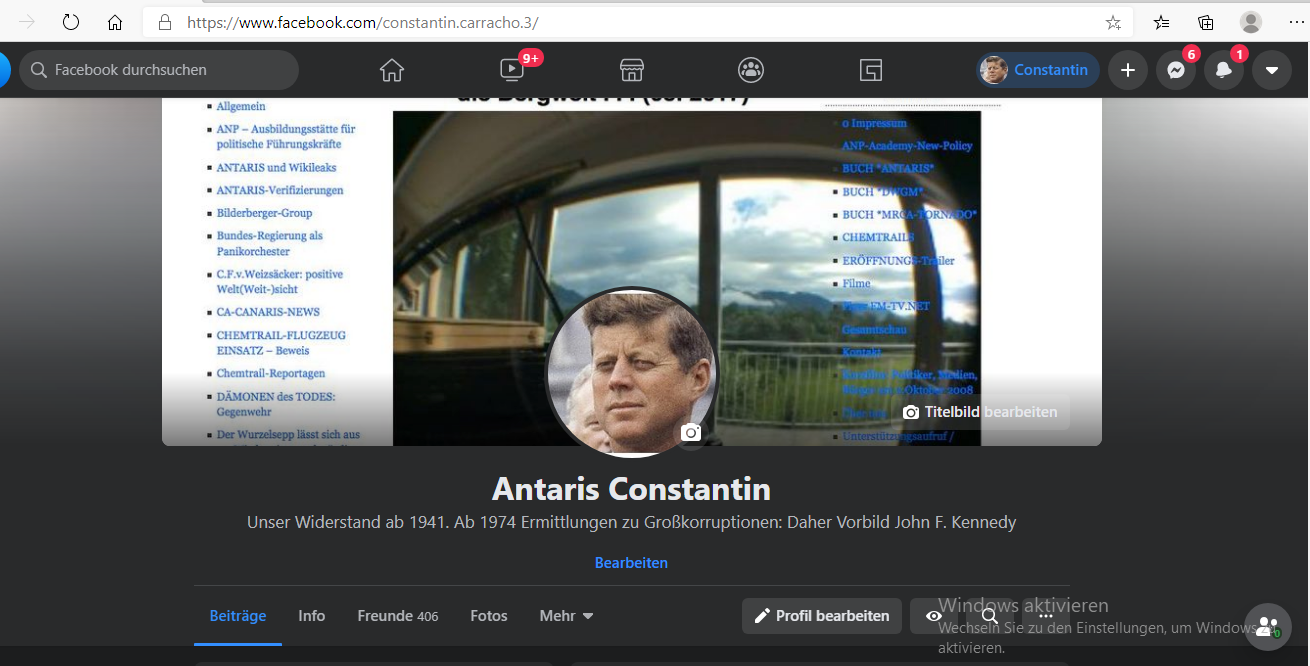Viewport: 1310px width, 666px height.
Task: Open the profile picture of Antaris Constantin
Action: coord(631,372)
